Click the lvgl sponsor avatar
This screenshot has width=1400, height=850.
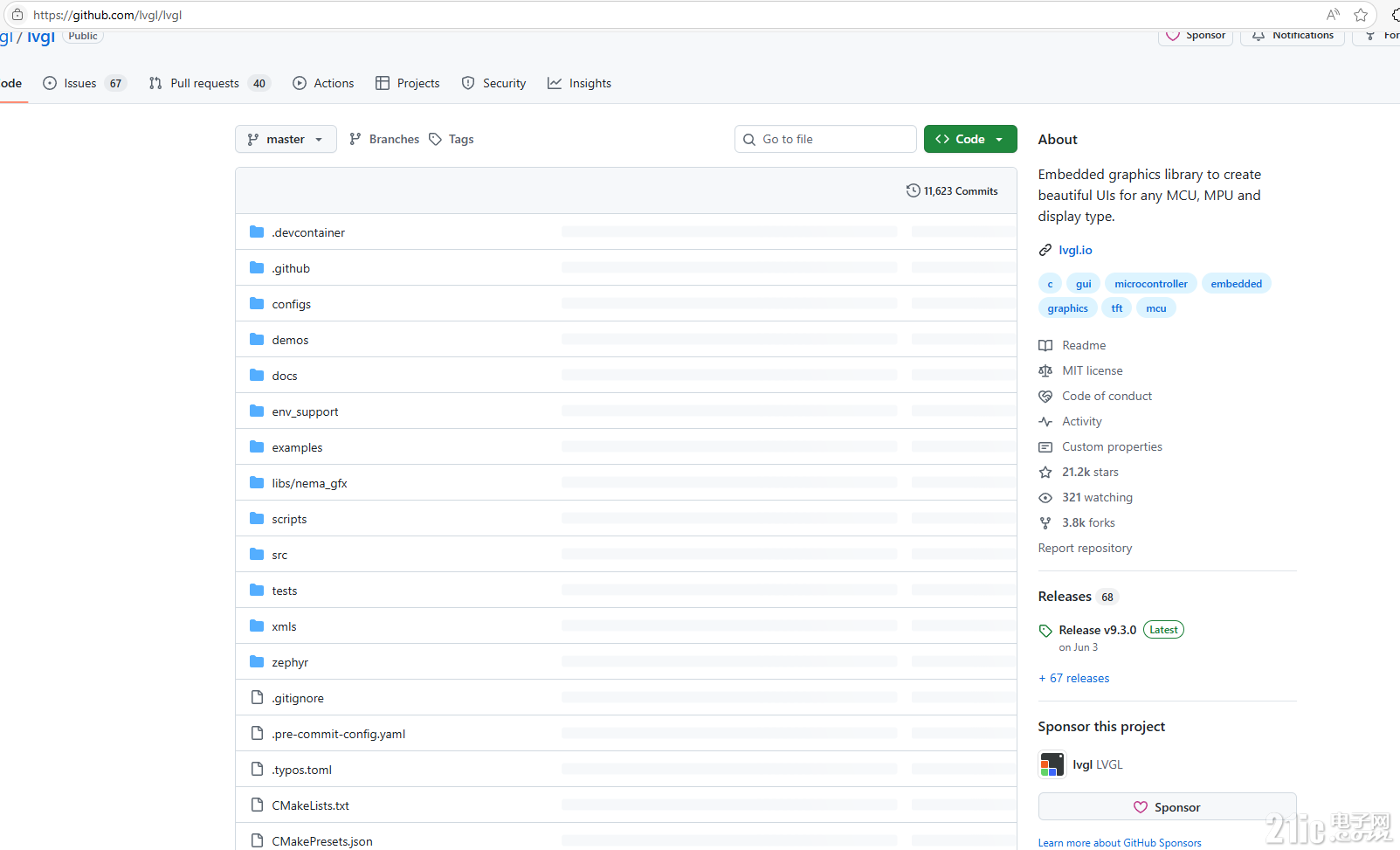[1052, 764]
